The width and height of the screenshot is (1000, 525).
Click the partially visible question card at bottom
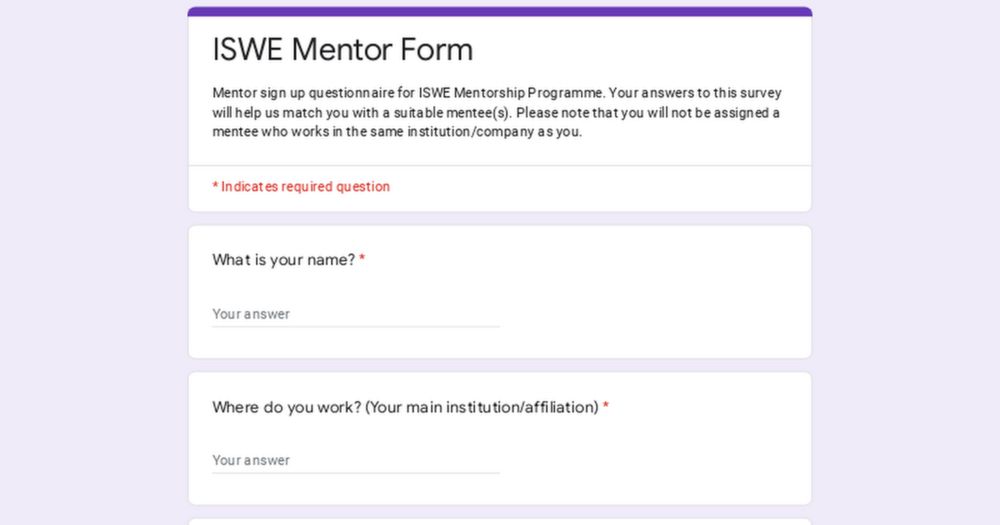[x=500, y=522]
